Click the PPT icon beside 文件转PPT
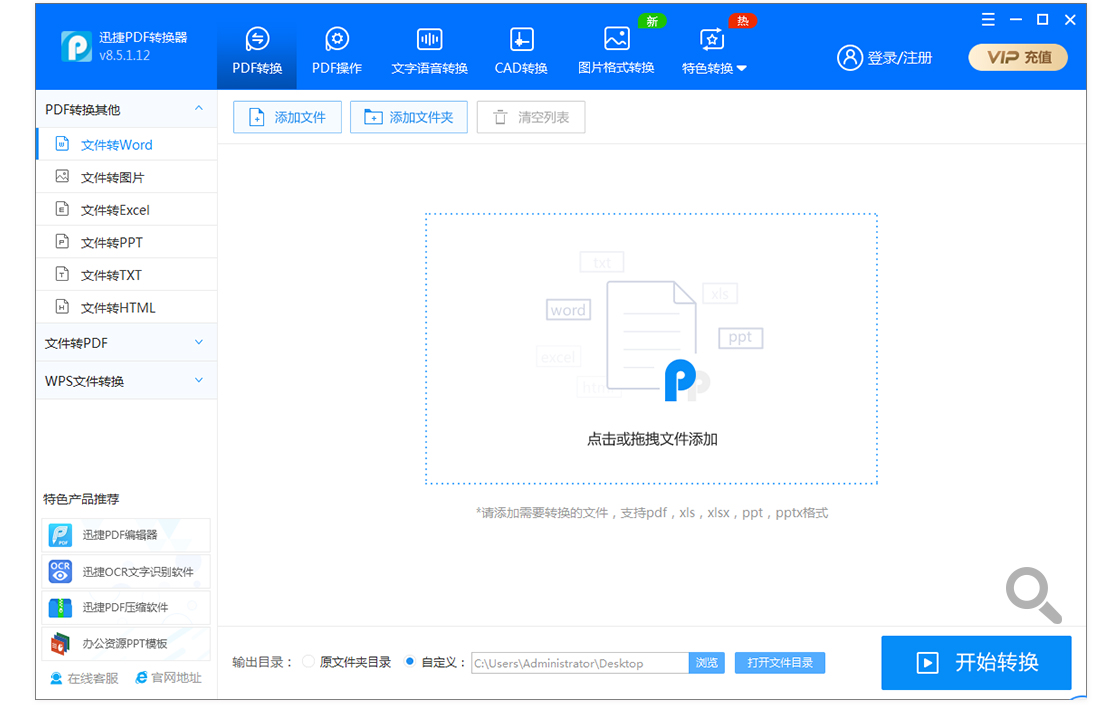 point(62,241)
